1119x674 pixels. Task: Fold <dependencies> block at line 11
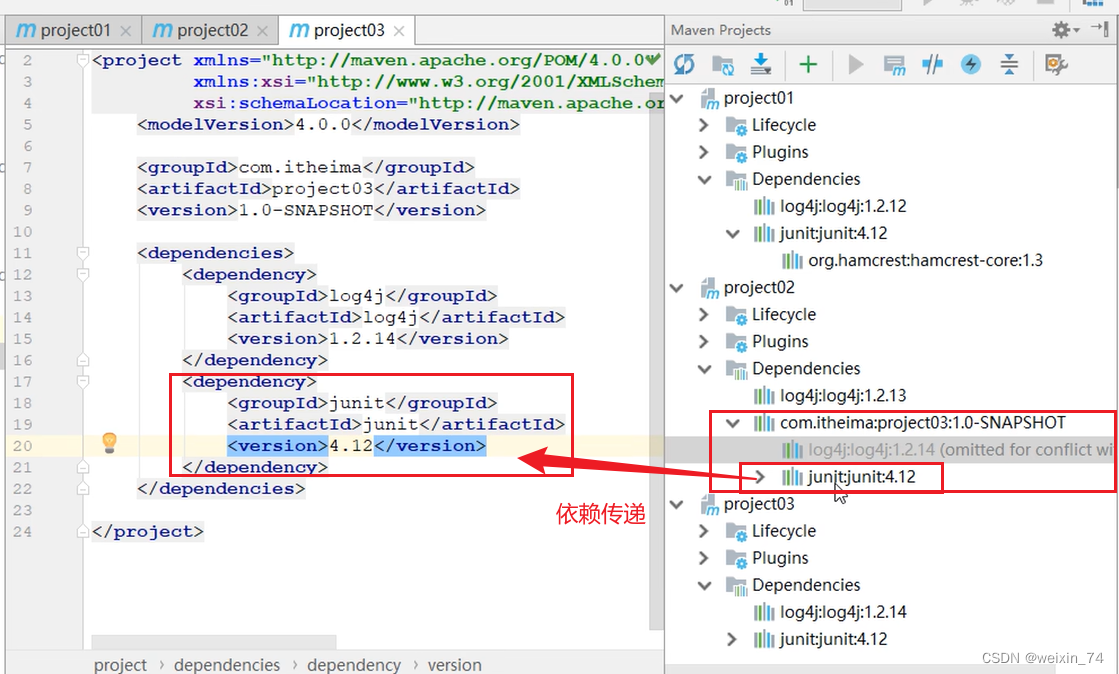point(83,253)
